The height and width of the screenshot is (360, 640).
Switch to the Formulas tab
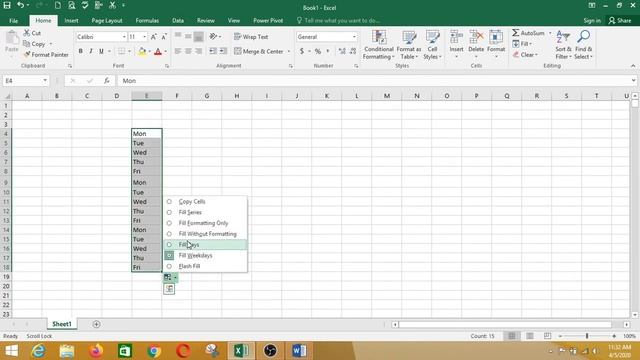click(147, 20)
